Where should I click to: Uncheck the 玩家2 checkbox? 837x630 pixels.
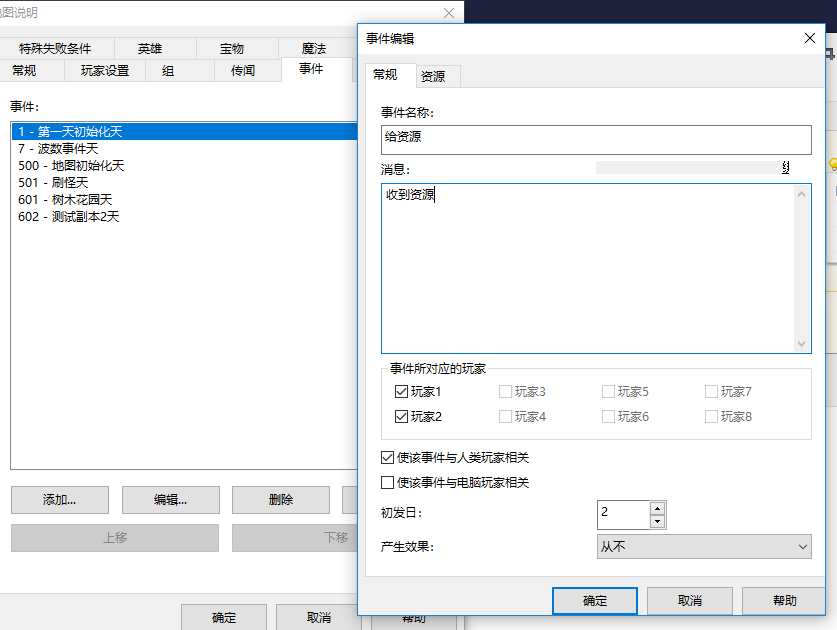point(402,417)
